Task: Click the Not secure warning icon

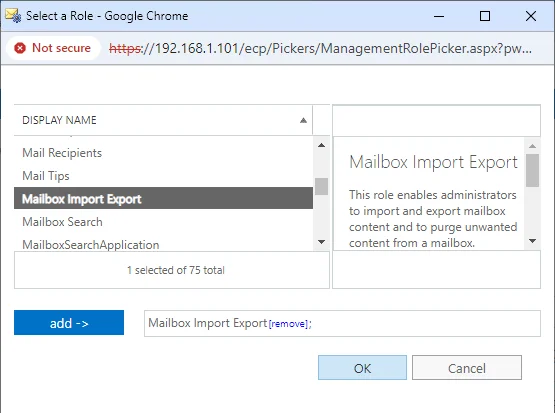Action: [x=20, y=48]
